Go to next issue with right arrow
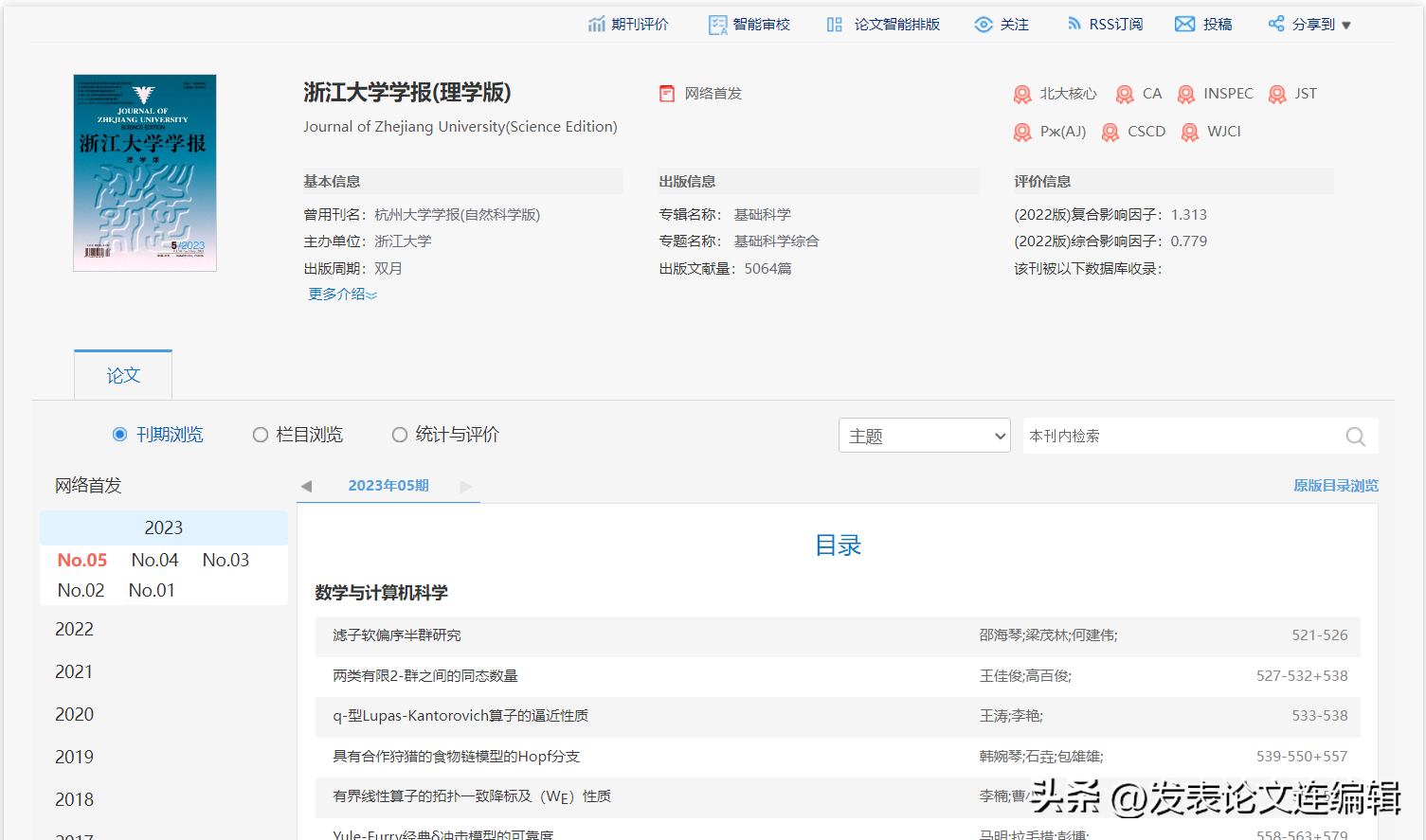Viewport: 1426px width, 840px height. (x=465, y=486)
